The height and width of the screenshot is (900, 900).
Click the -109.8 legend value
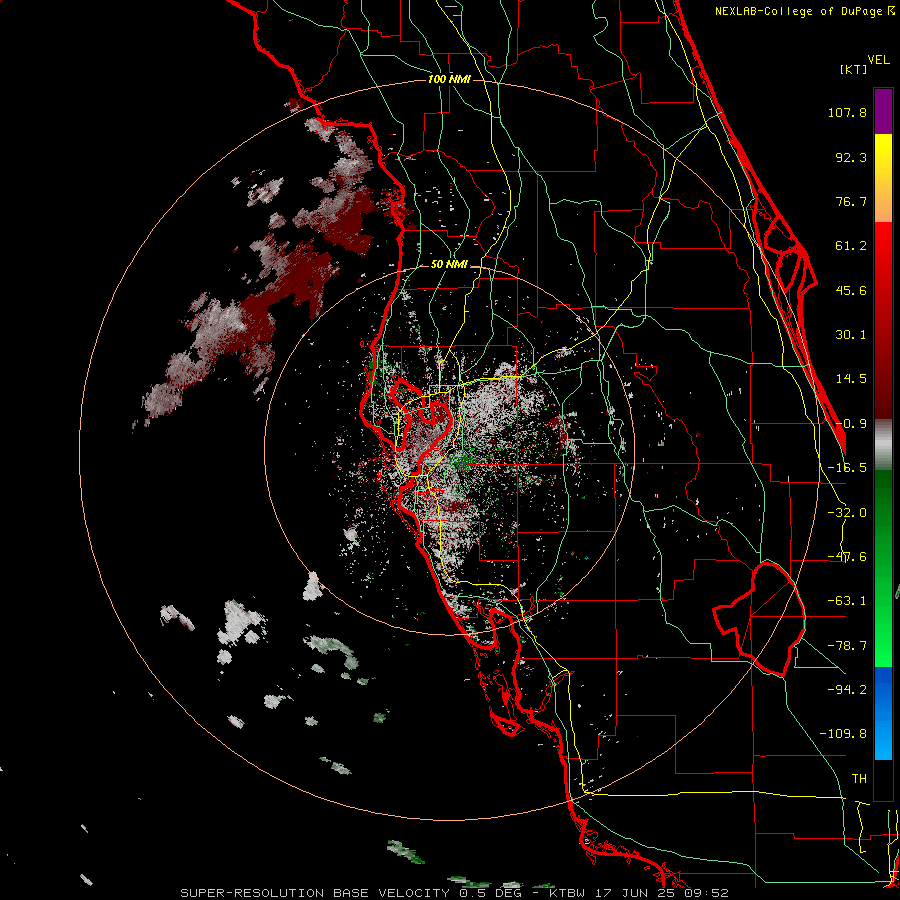[x=843, y=734]
